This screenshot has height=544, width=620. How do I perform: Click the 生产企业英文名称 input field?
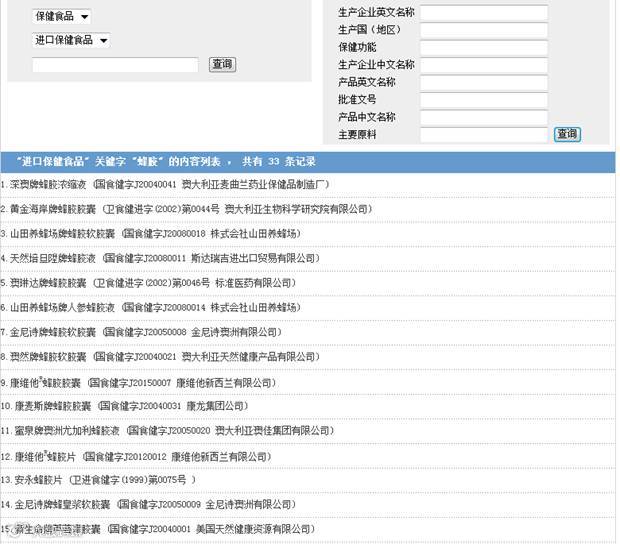(x=484, y=13)
